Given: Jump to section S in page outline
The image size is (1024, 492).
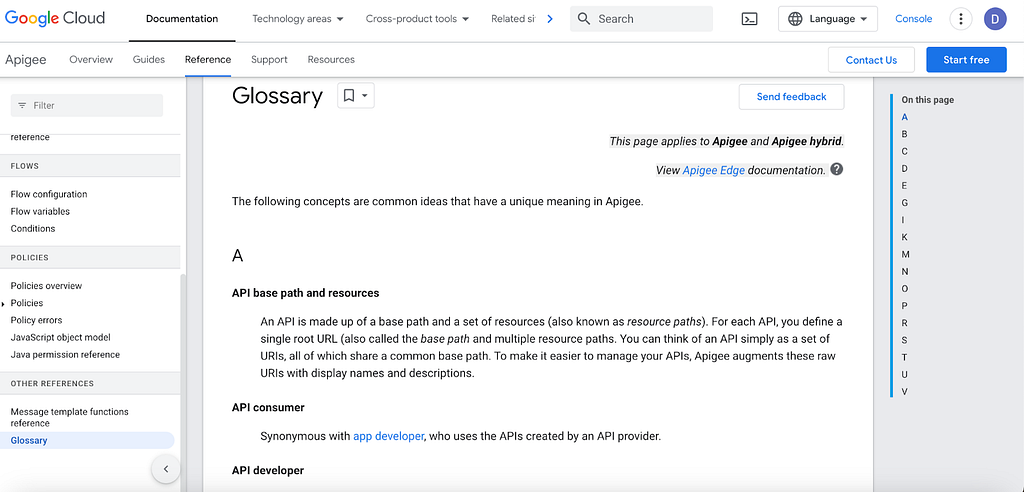Looking at the screenshot, I should (904, 340).
